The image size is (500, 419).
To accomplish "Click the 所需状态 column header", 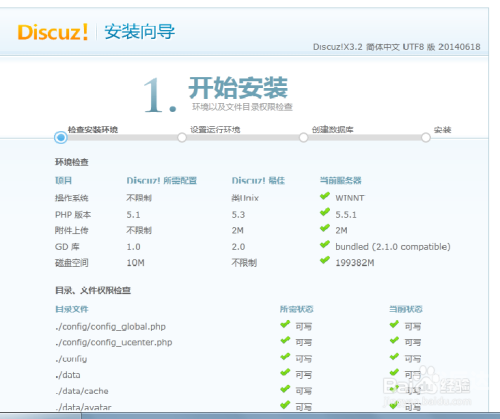I will (x=297, y=309).
